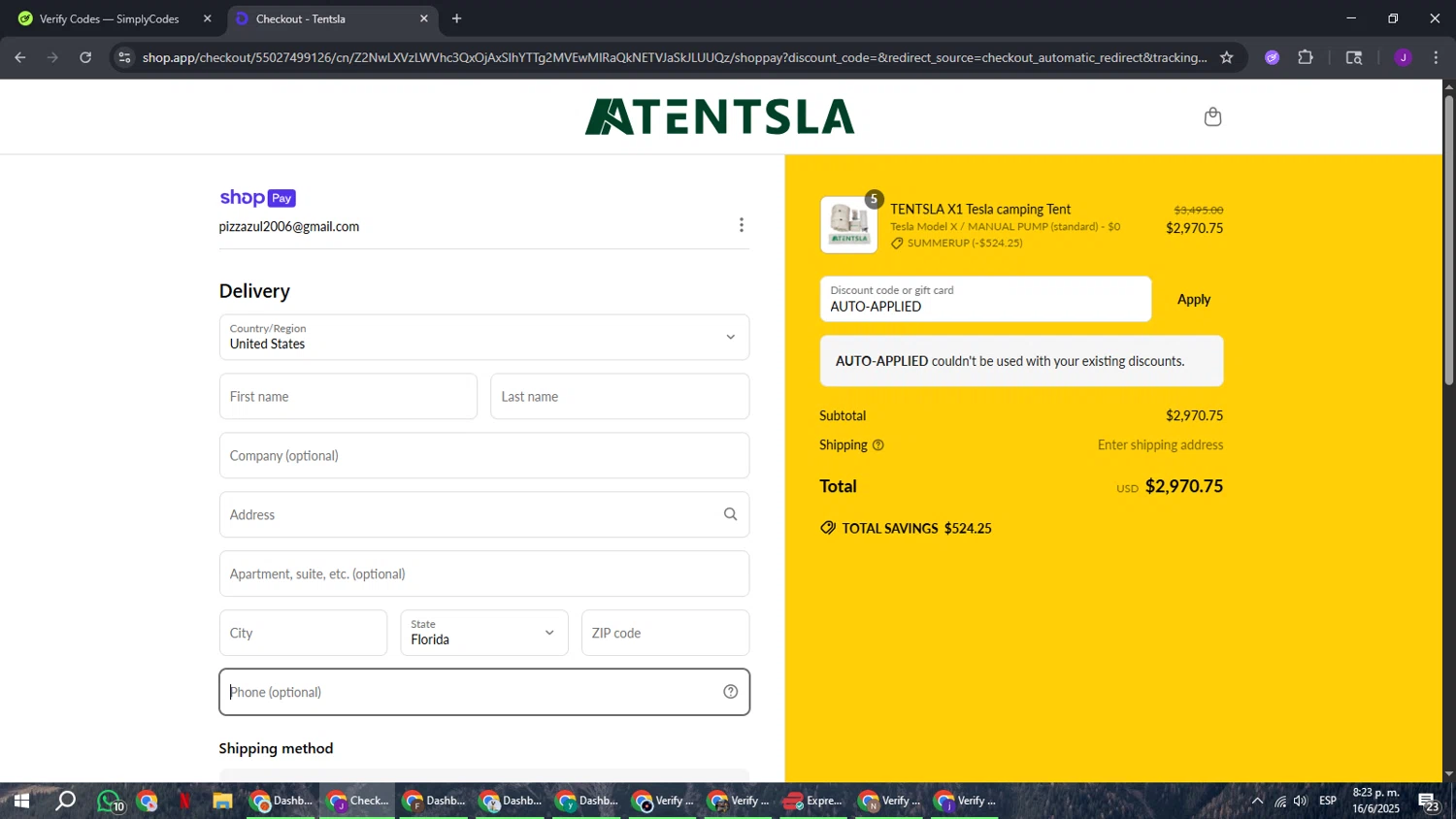Click the Shop Pay logo
This screenshot has width=1456, height=819.
click(257, 198)
